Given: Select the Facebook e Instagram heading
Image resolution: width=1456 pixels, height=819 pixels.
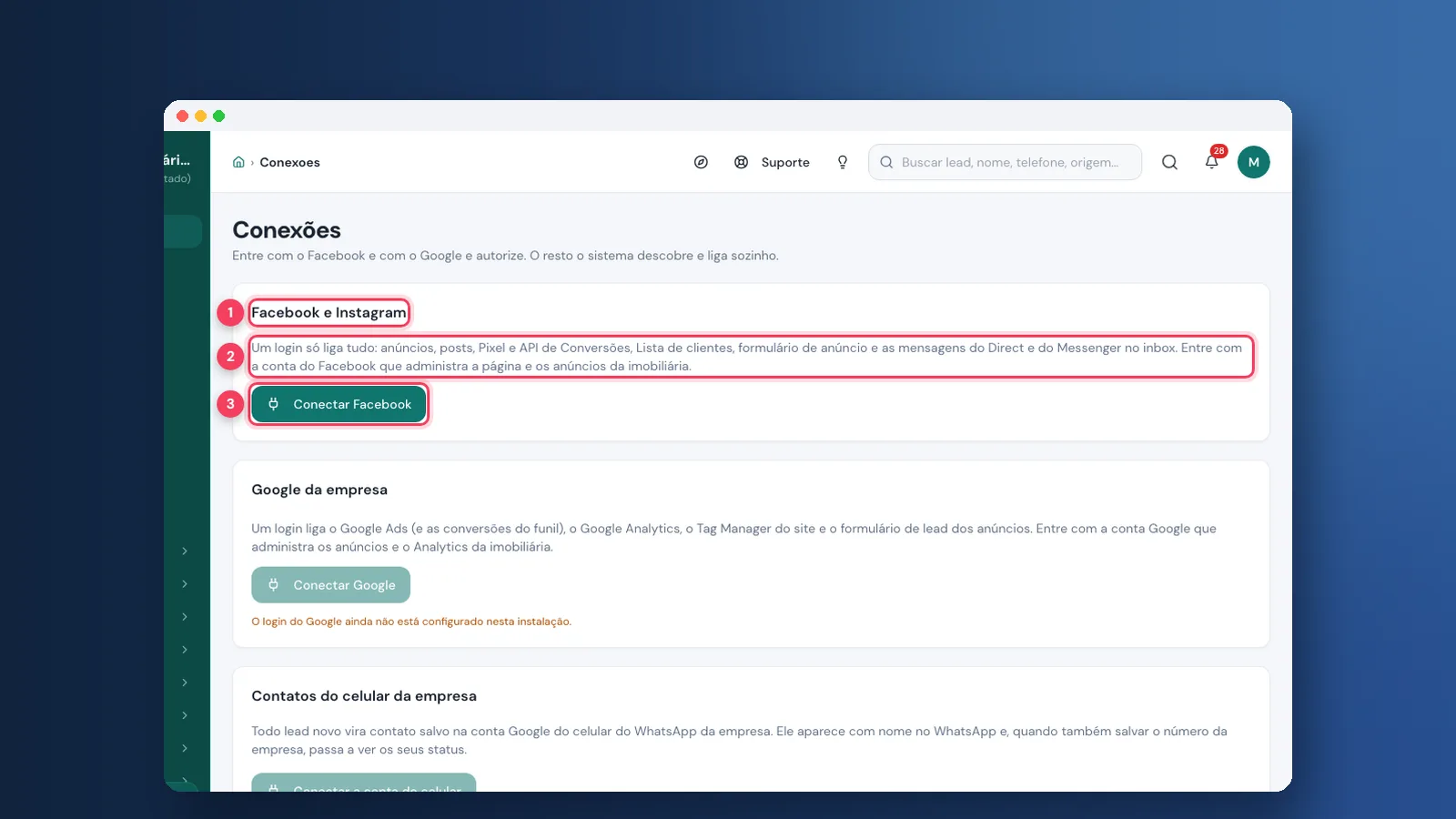Looking at the screenshot, I should point(329,312).
